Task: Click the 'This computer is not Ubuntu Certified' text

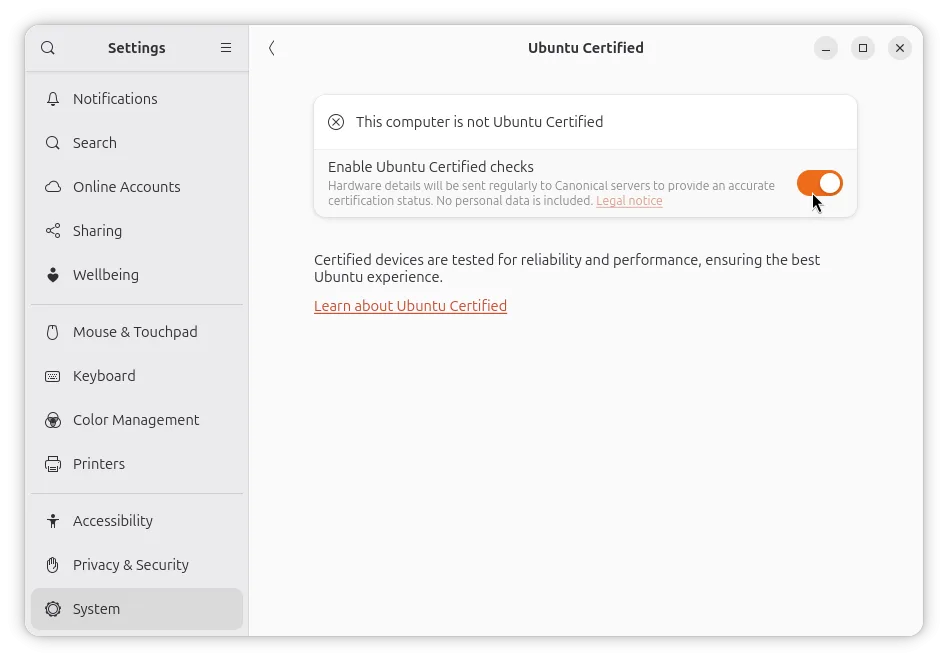Action: pos(479,122)
